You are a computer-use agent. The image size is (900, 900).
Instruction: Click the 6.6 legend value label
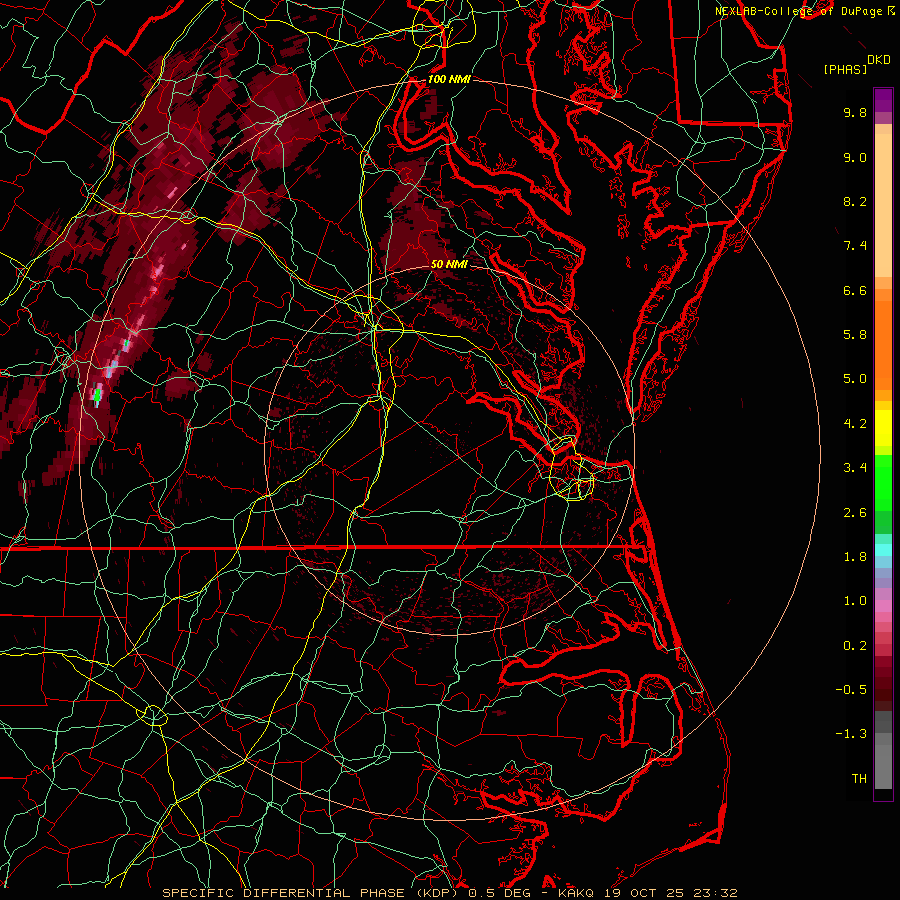tap(855, 290)
